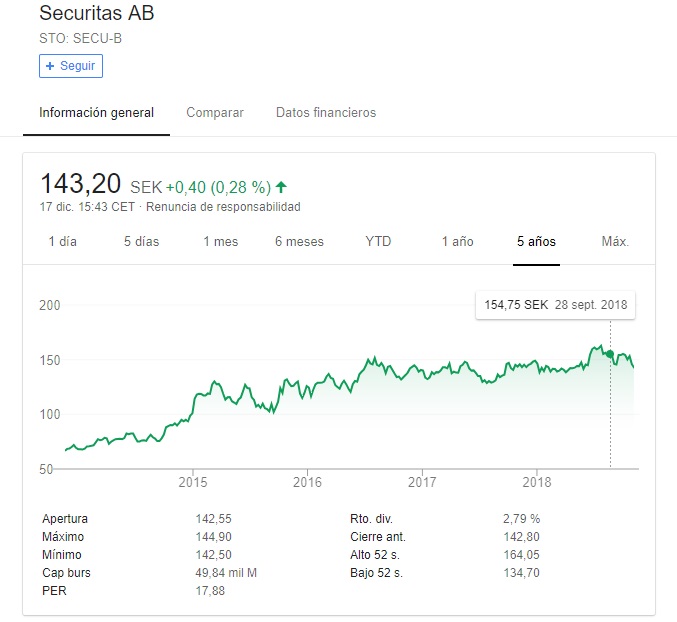Viewport: 677px width, 622px height.
Task: Open the Datos financieros tab
Action: tap(326, 113)
